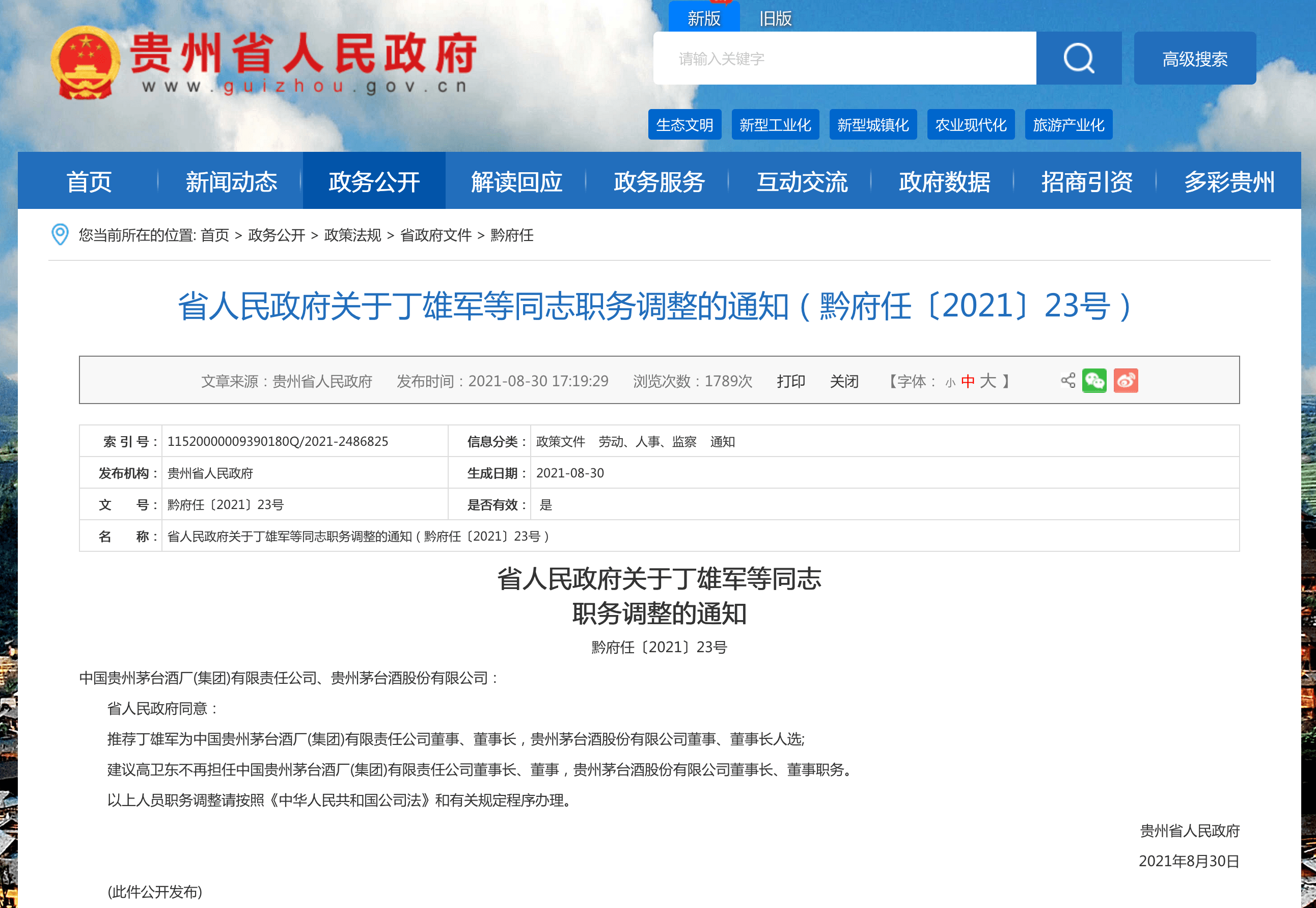The image size is (1316, 908).
Task: Click 关闭 to close the page
Action: tap(844, 381)
